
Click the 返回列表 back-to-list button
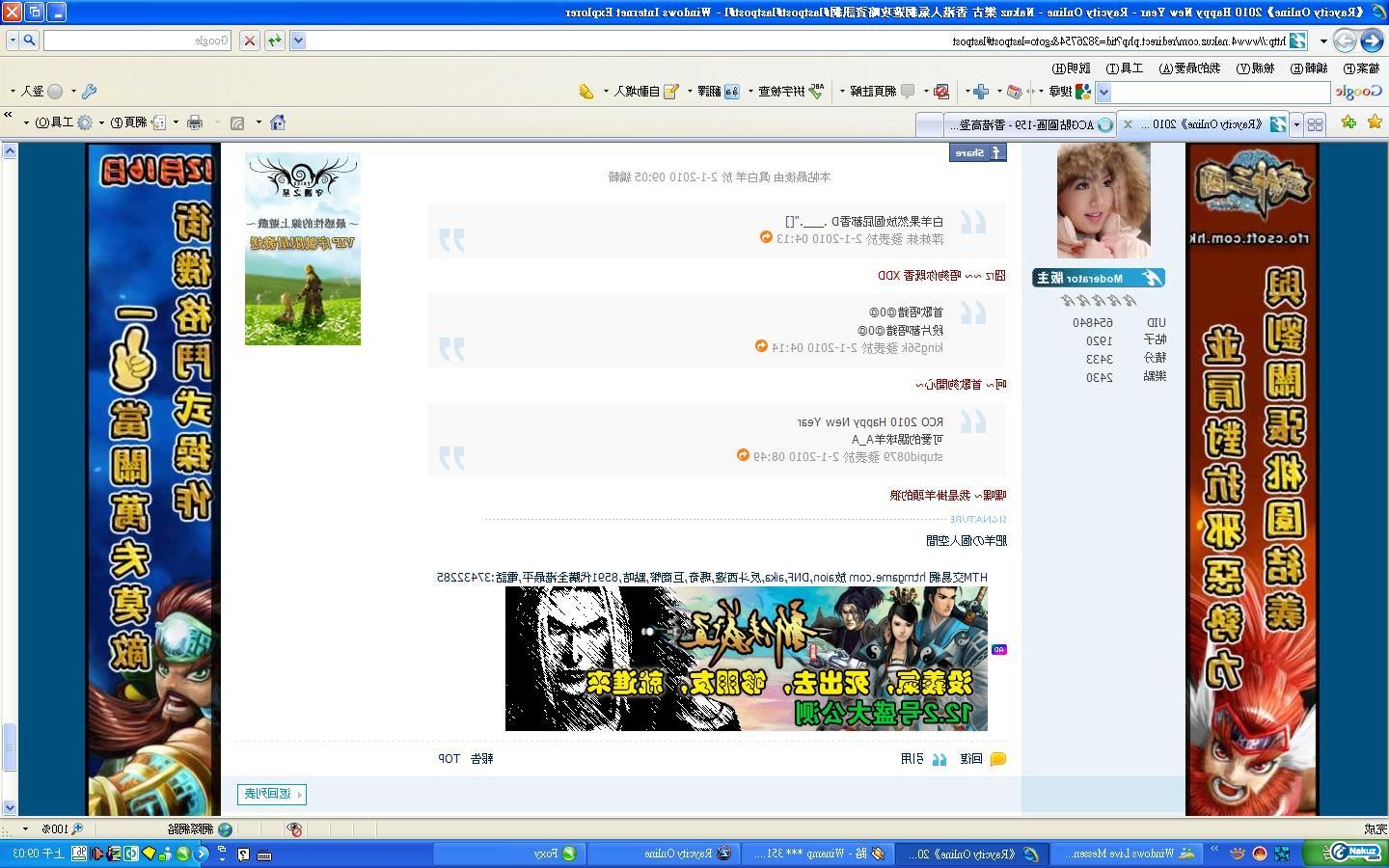(x=272, y=794)
